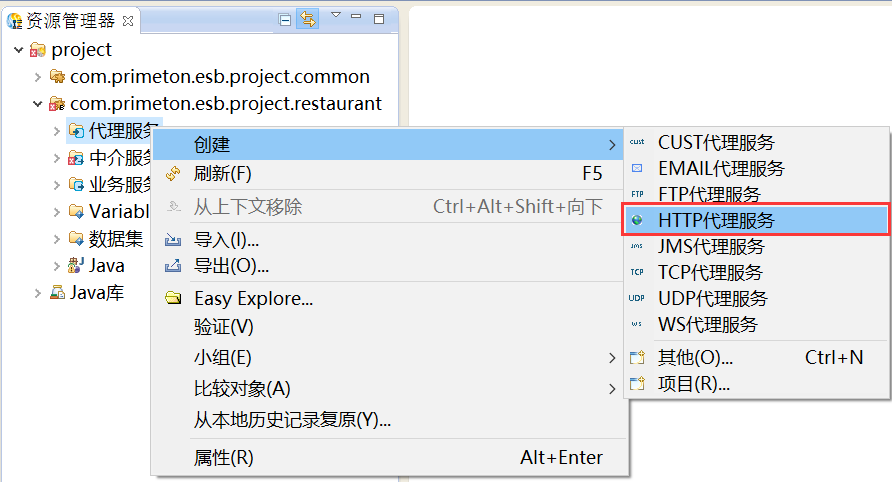This screenshot has width=892, height=482.
Task: Open Easy Explore... menu entry
Action: coord(389,299)
